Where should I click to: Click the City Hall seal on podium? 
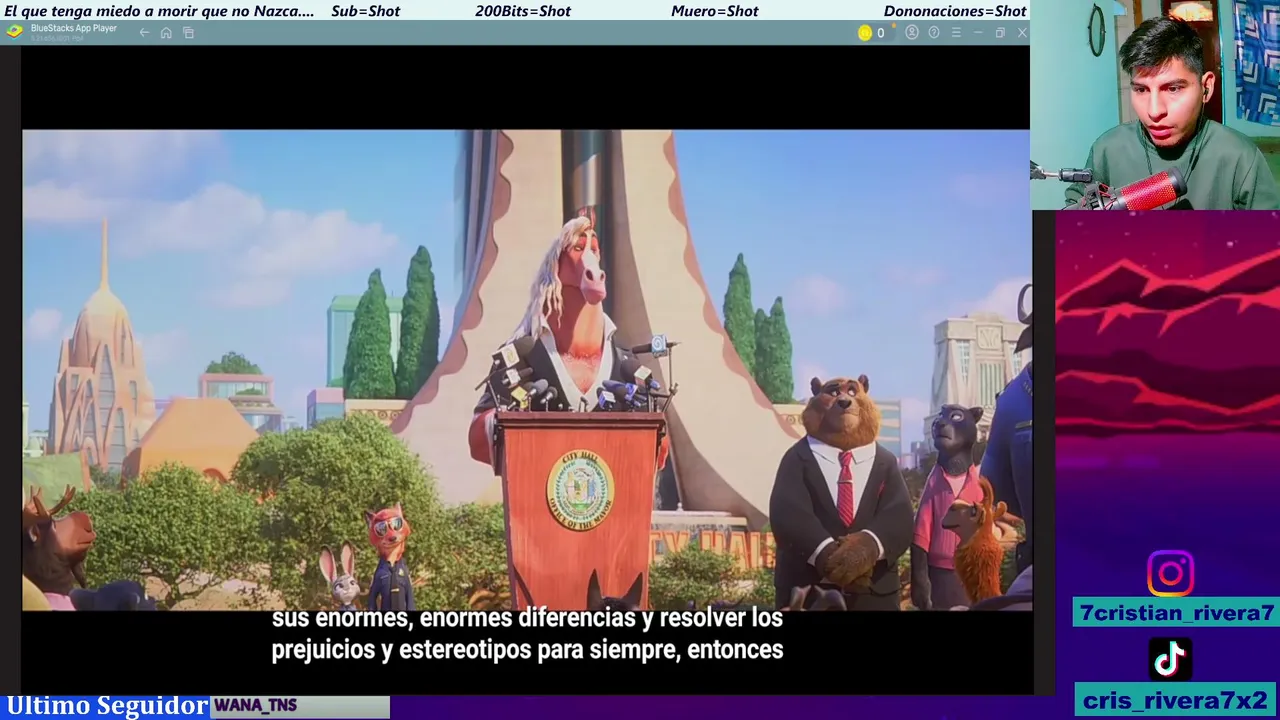(580, 490)
